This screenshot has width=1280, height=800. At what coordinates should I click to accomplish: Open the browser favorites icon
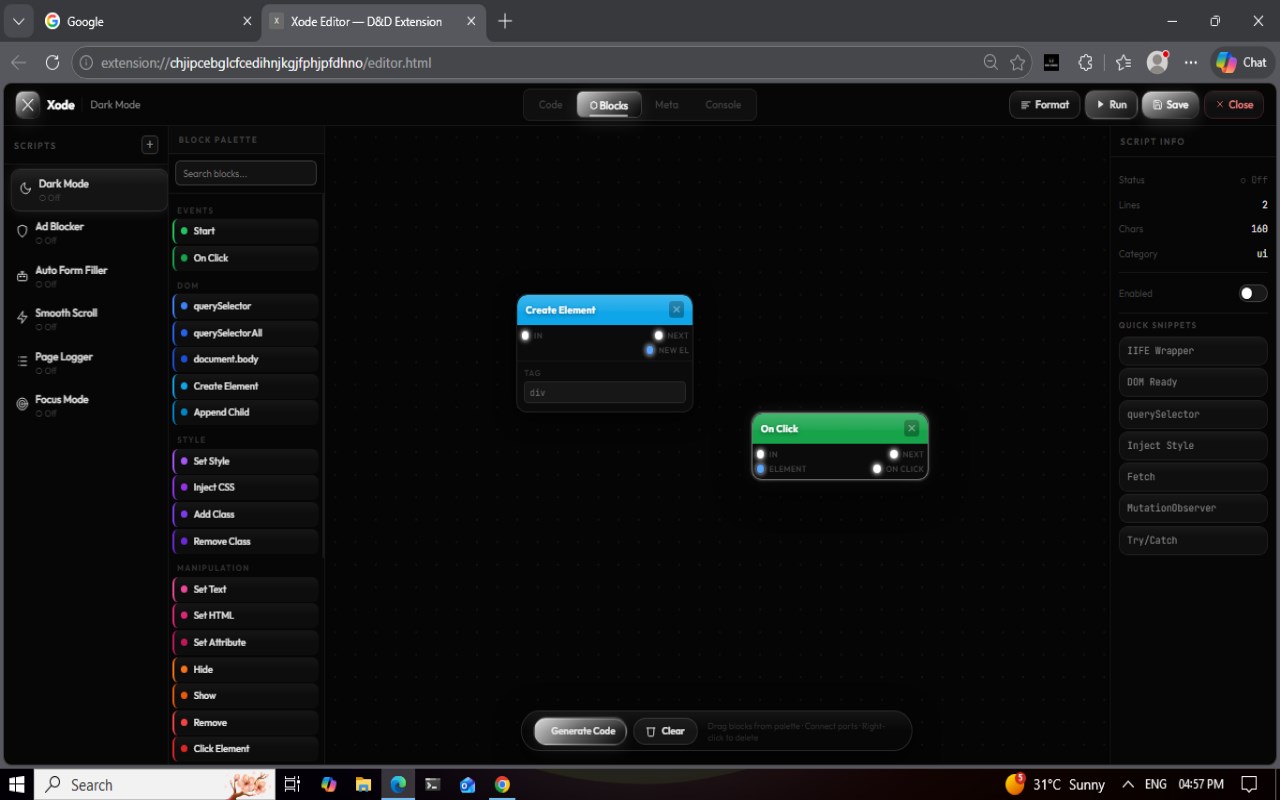point(1123,62)
